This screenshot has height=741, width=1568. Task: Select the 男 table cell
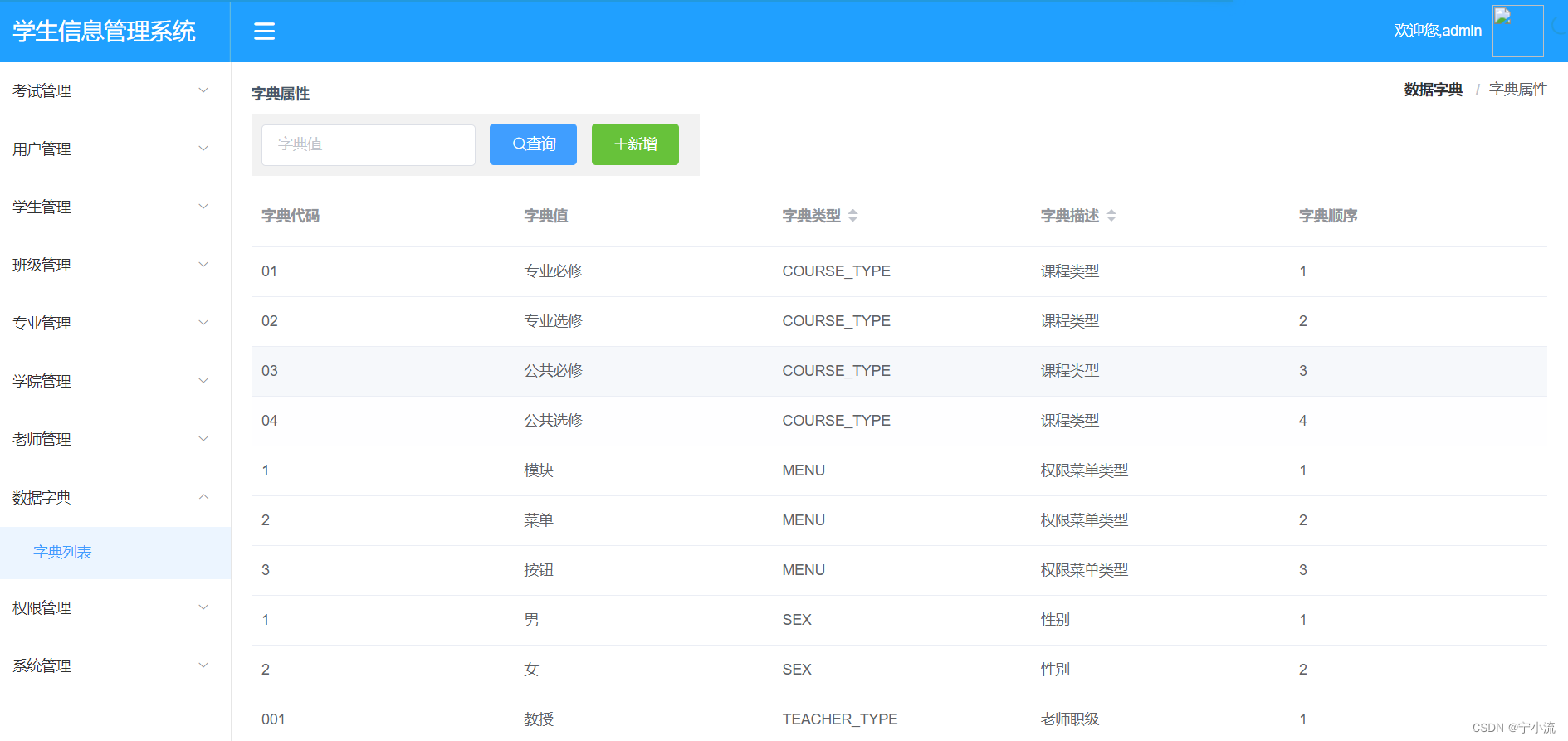click(531, 620)
